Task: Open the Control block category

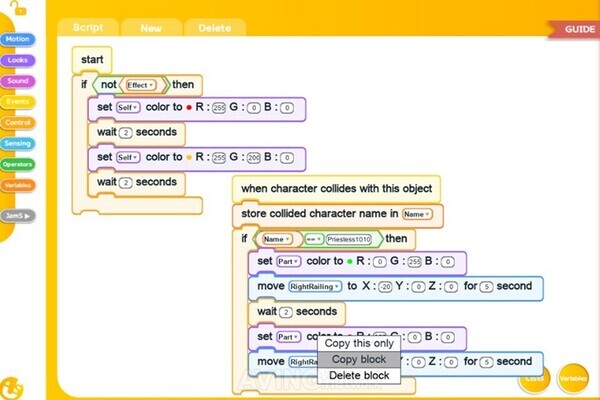Action: (x=17, y=123)
